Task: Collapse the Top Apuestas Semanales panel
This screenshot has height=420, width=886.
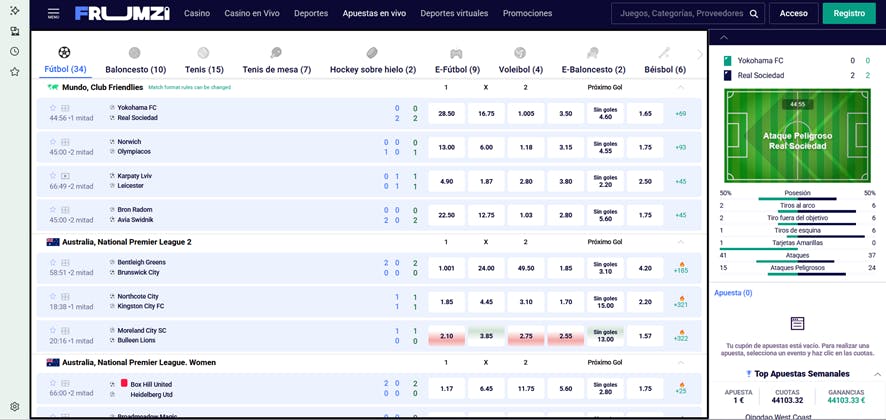Action: [x=877, y=374]
